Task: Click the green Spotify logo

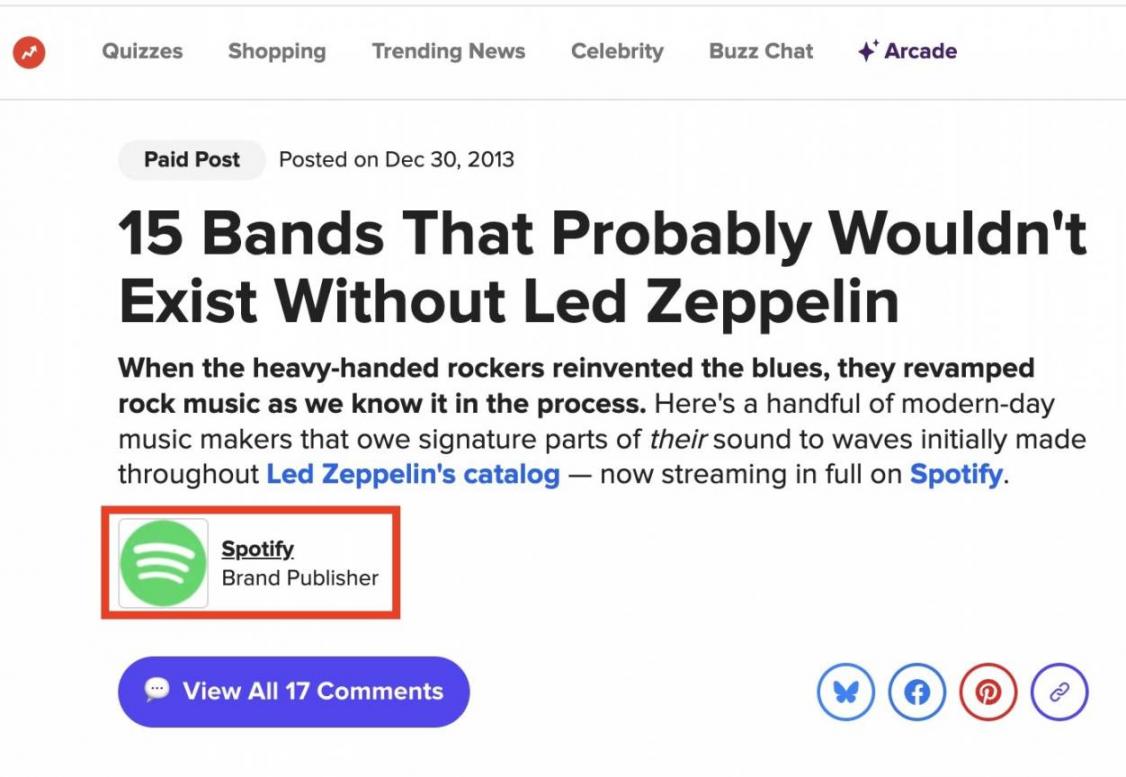Action: (163, 563)
